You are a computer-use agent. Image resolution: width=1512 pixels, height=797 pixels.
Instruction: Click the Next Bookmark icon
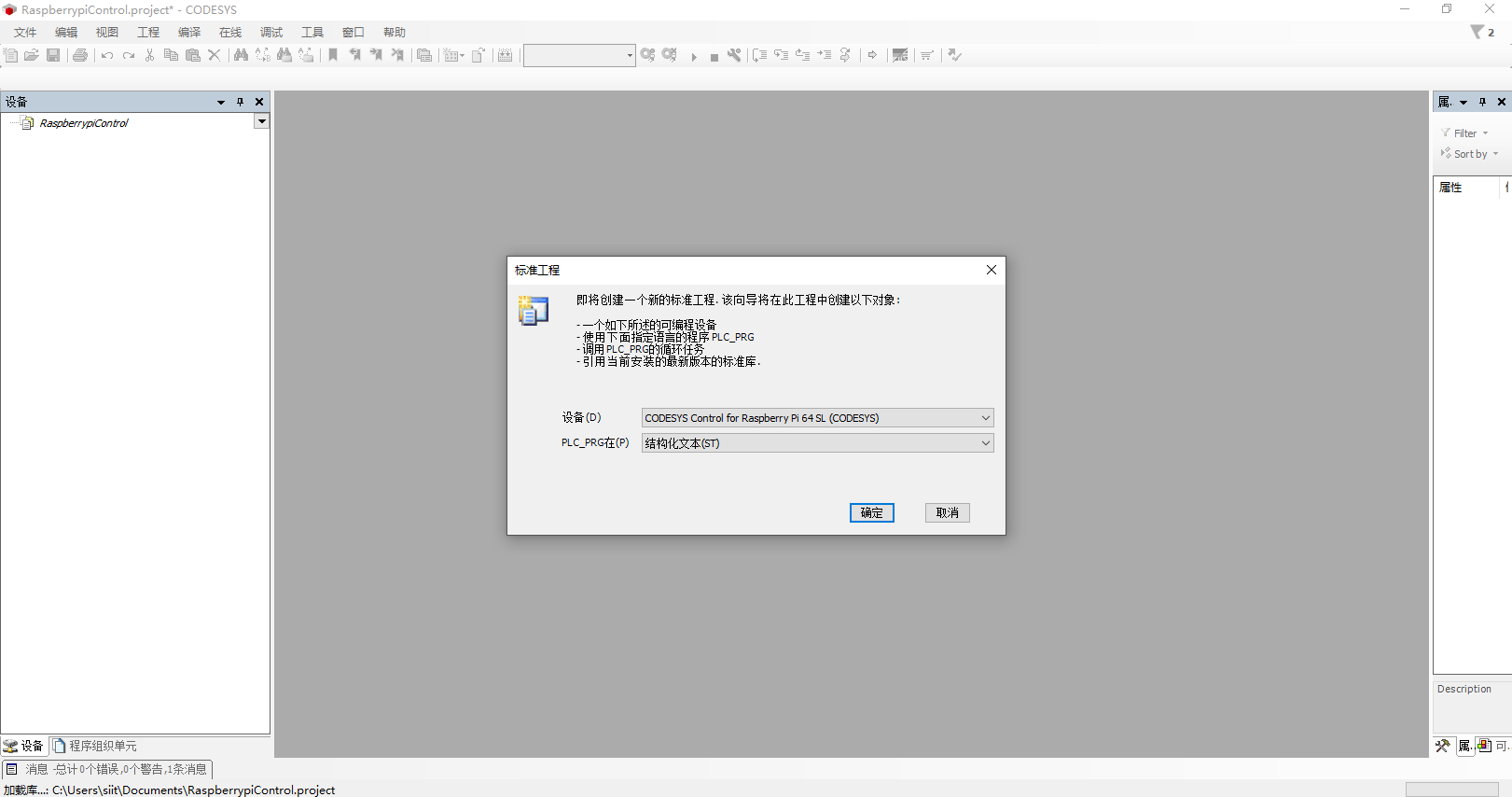click(376, 55)
